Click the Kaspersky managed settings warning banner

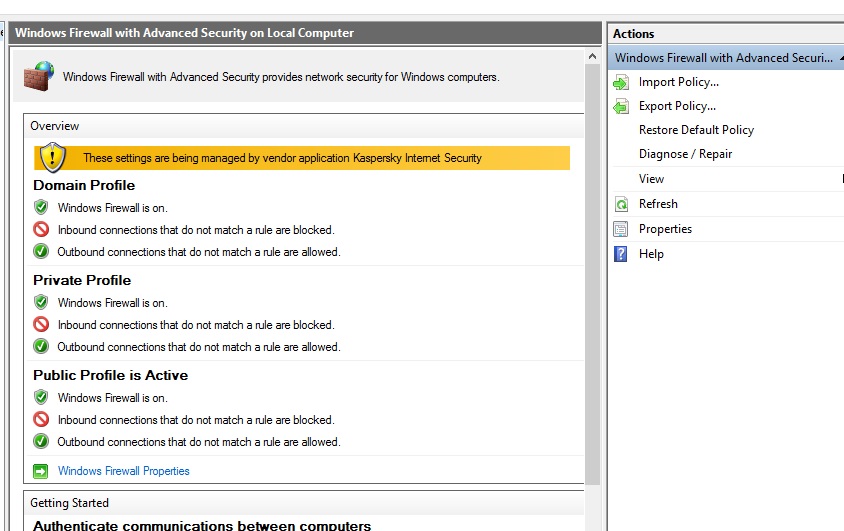tap(301, 158)
